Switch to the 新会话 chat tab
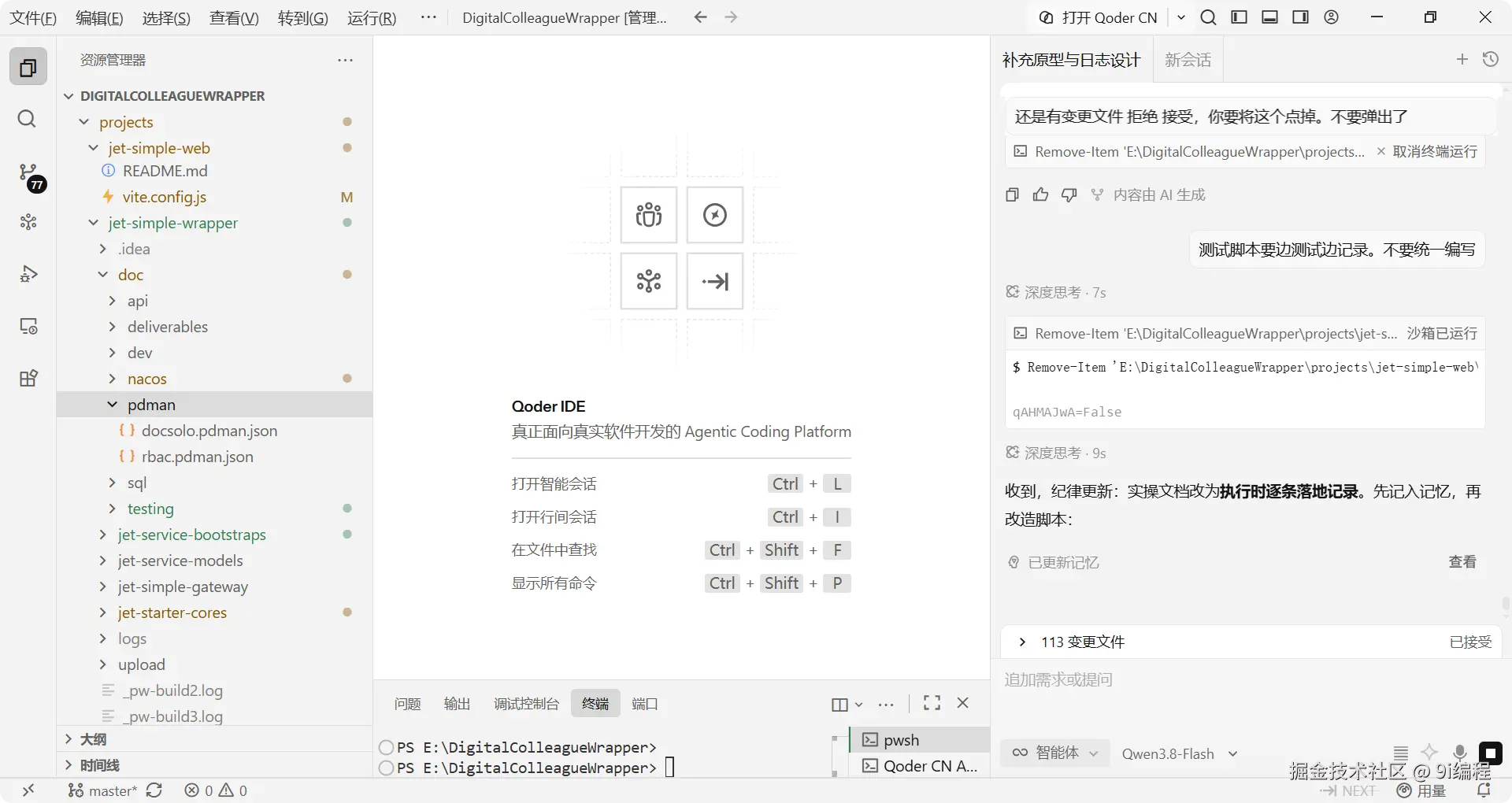The image size is (1512, 803). tap(1188, 60)
